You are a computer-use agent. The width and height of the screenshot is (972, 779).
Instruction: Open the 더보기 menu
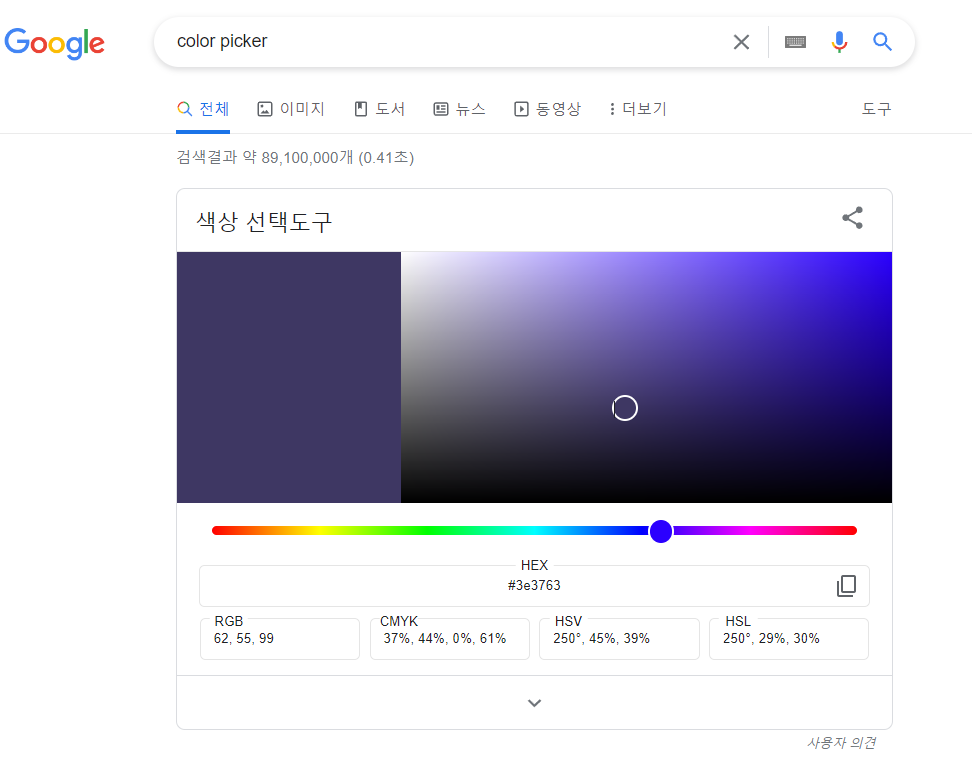click(x=636, y=108)
